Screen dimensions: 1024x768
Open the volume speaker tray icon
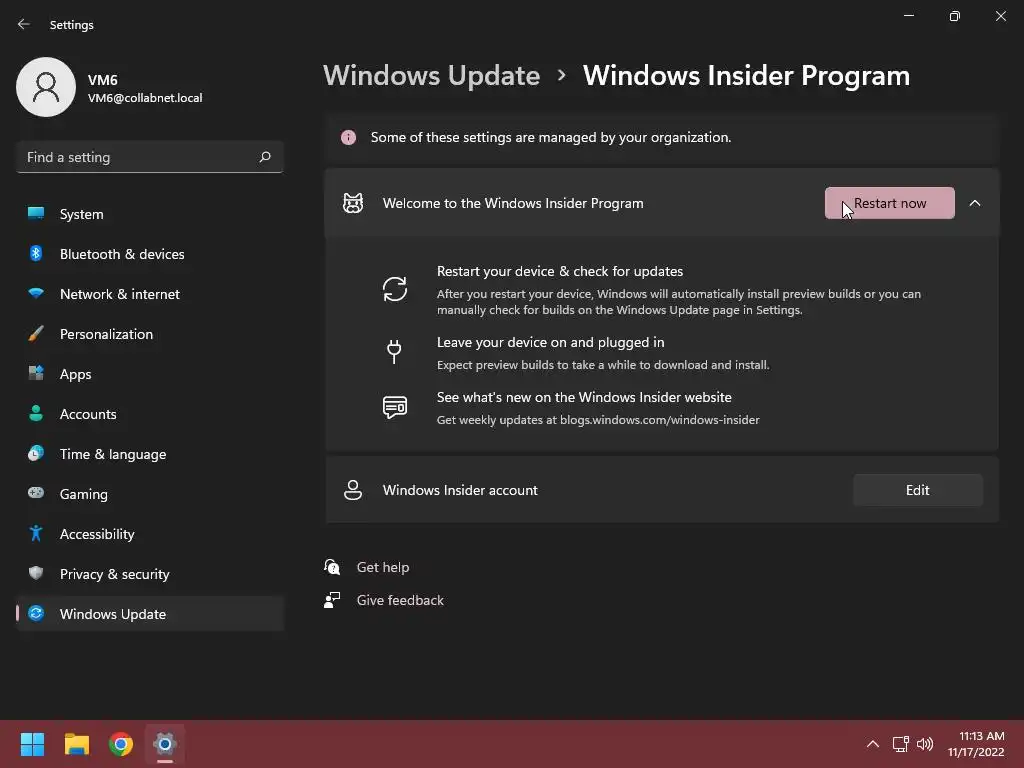925,744
